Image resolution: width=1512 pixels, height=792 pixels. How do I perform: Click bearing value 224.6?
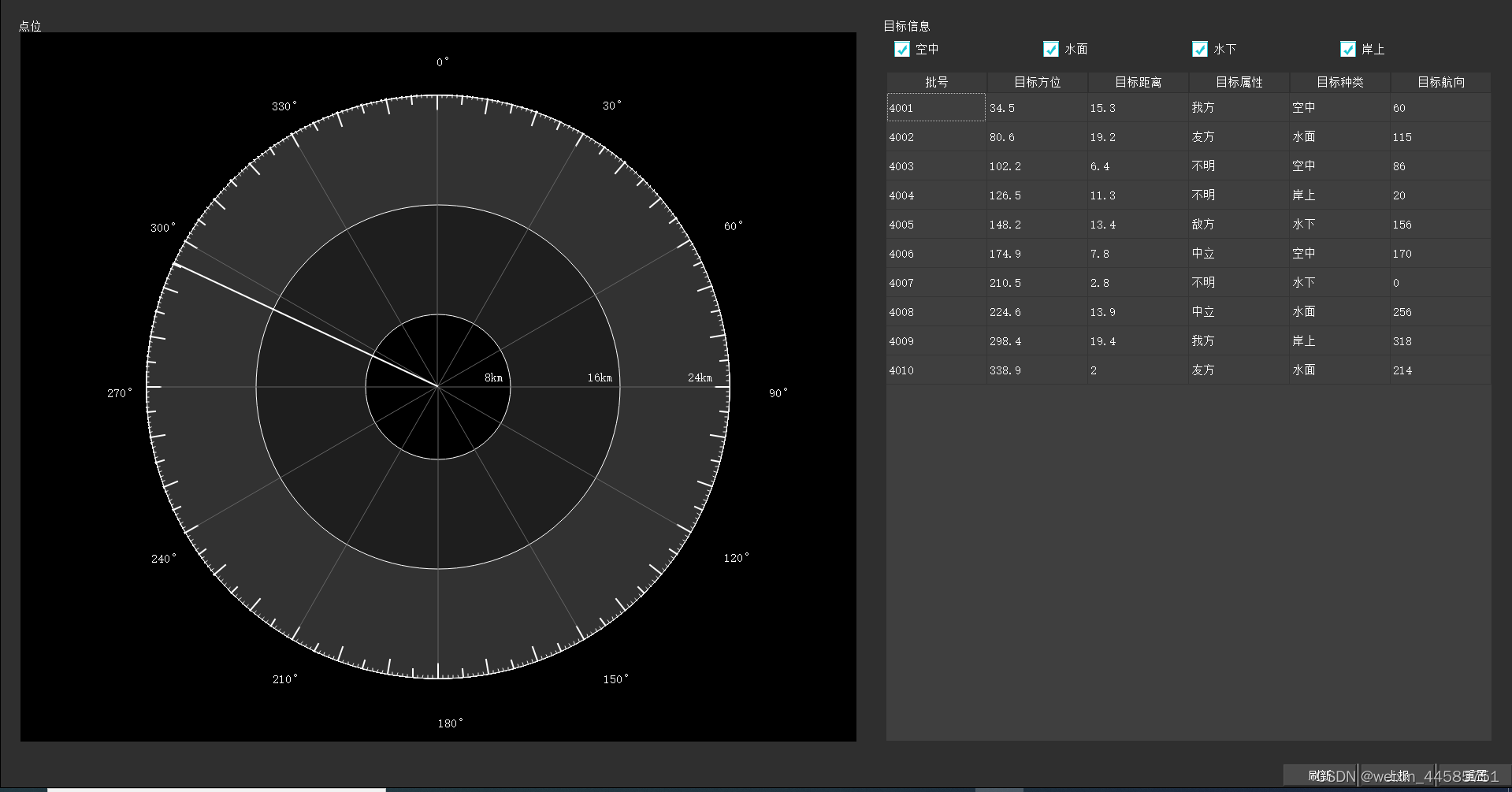1038,312
